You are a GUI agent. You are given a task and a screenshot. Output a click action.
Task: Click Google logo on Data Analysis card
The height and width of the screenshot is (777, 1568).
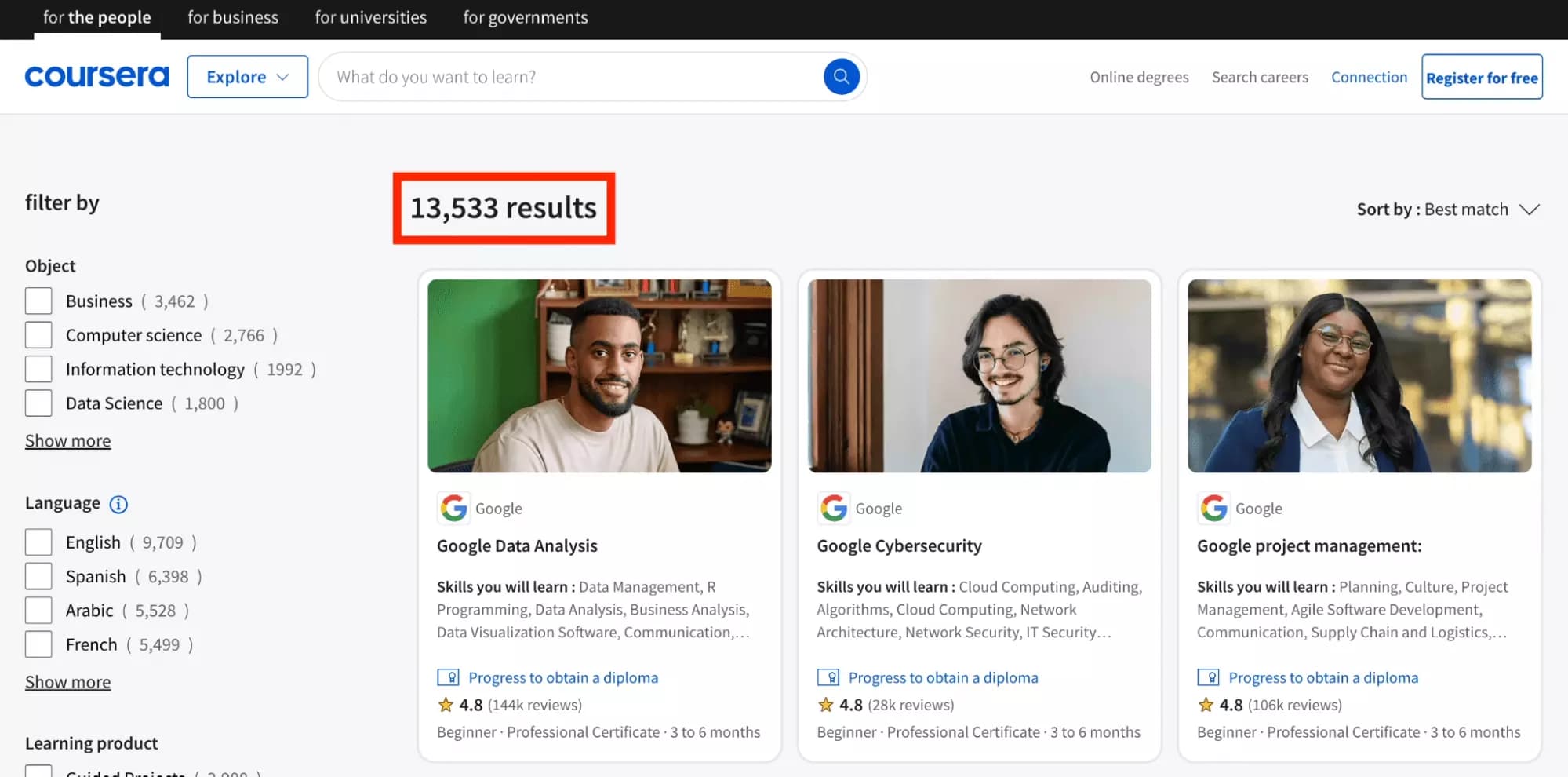pyautogui.click(x=454, y=508)
